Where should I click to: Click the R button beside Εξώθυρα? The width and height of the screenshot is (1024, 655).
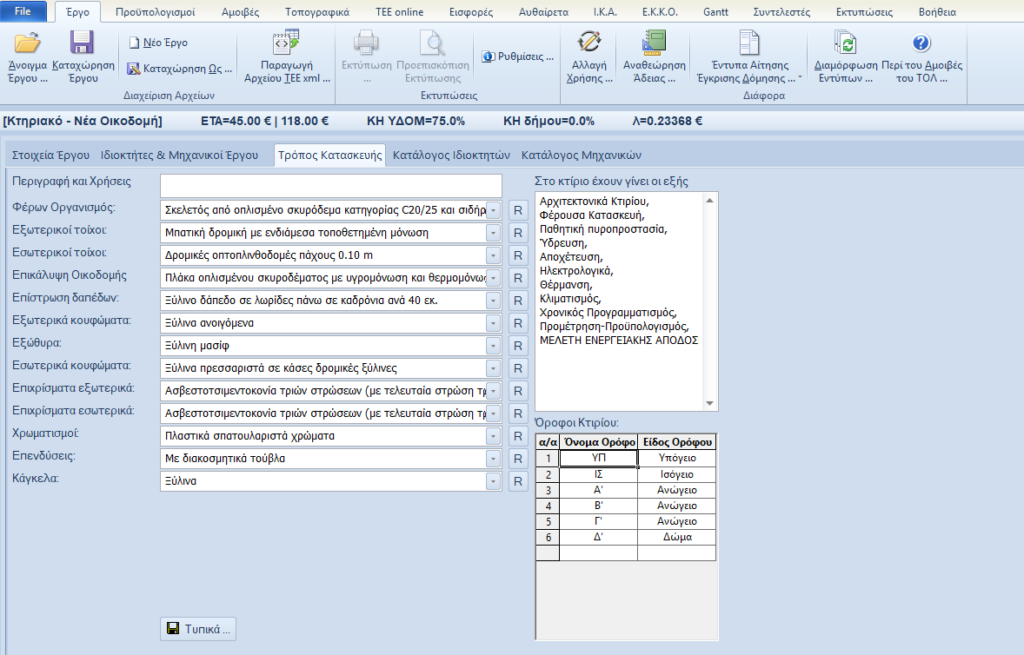[518, 345]
